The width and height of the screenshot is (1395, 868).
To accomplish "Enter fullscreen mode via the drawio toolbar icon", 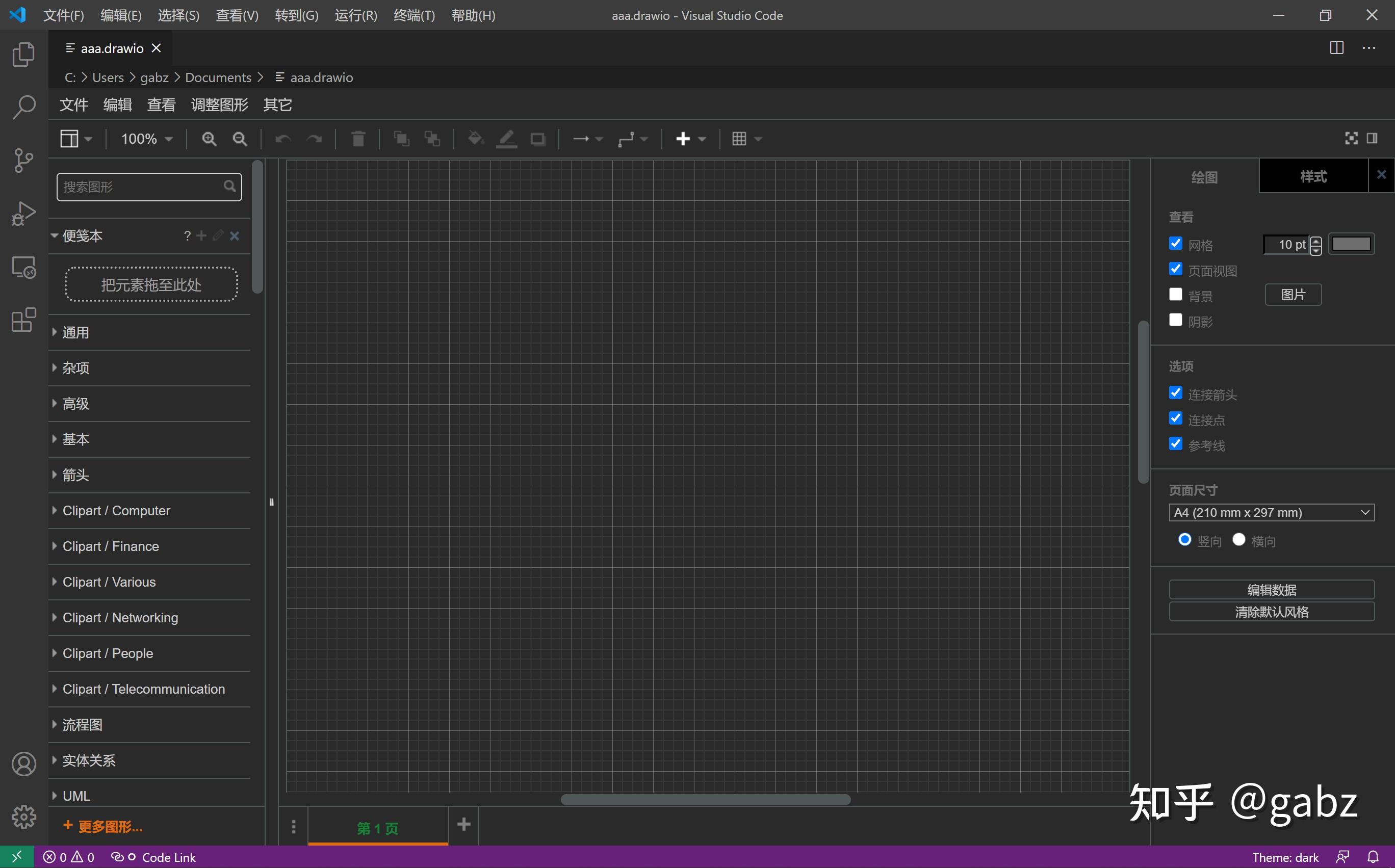I will tap(1351, 138).
